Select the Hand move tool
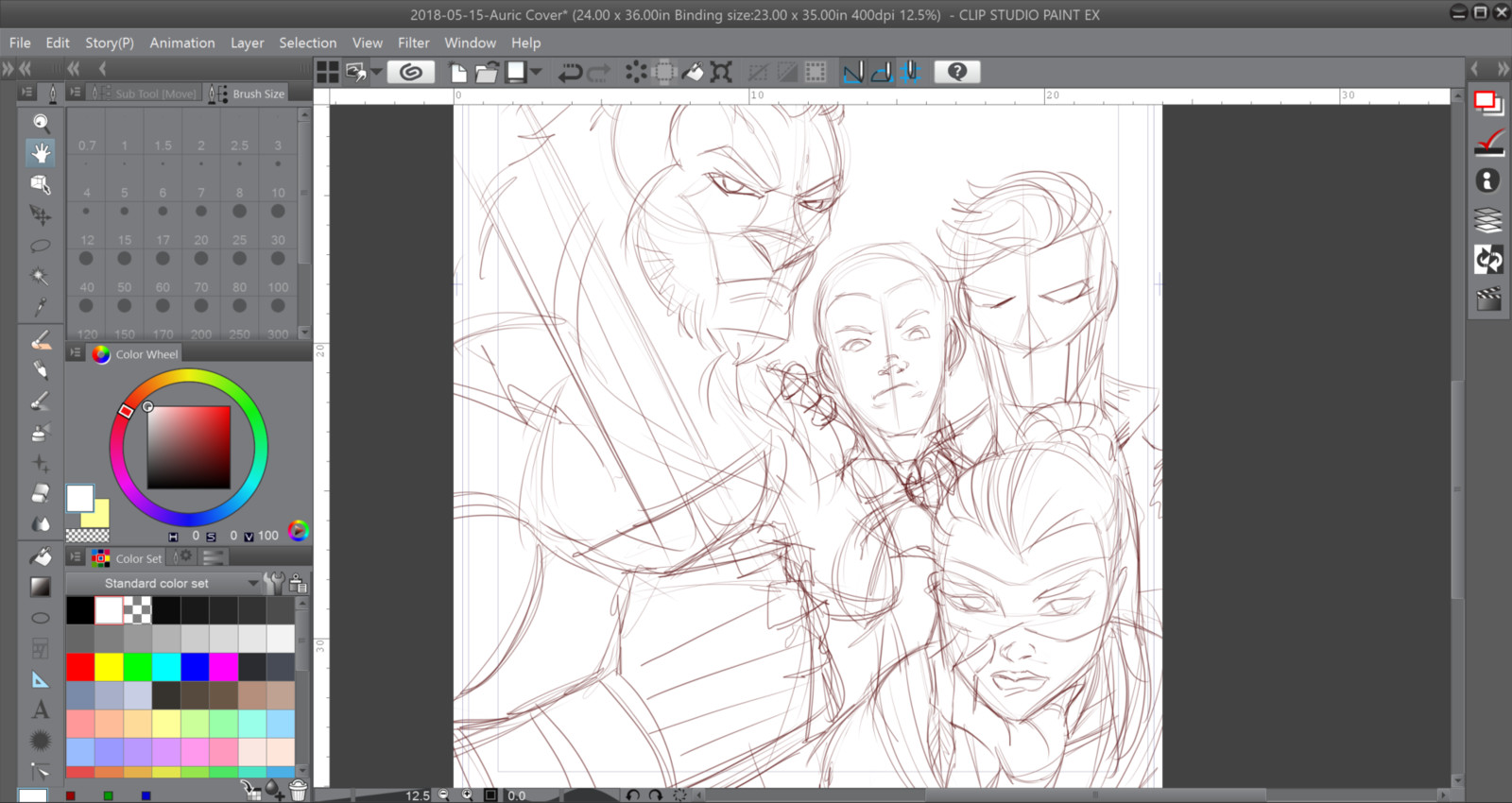 [x=41, y=153]
